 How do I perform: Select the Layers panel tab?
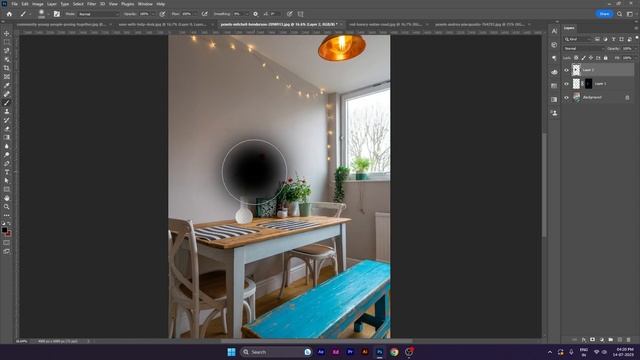(569, 28)
